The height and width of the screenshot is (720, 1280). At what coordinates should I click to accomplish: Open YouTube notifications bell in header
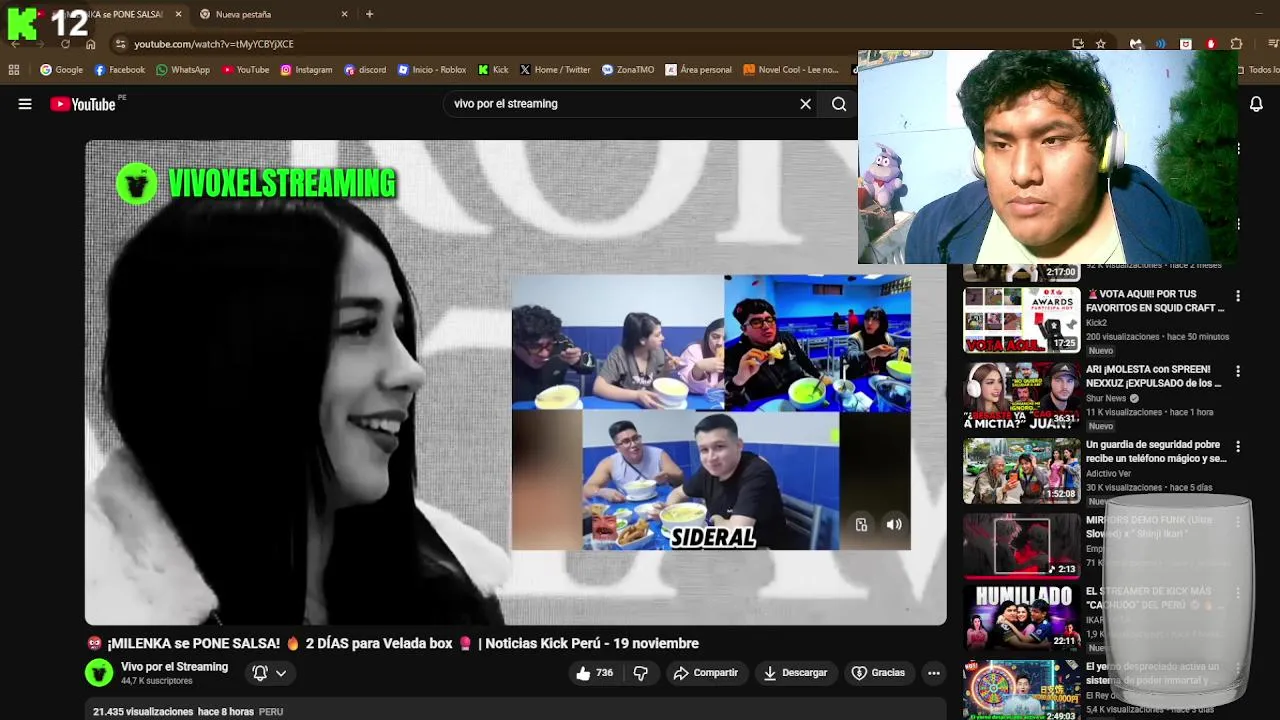point(1256,104)
